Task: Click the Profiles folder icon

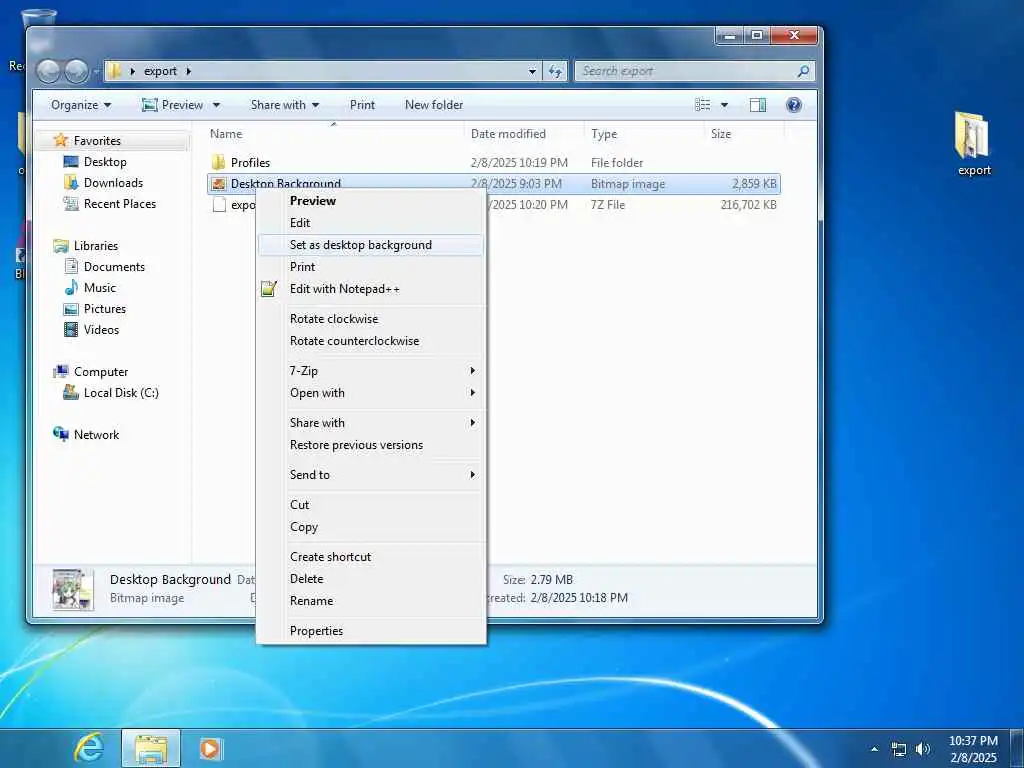Action: [x=219, y=162]
